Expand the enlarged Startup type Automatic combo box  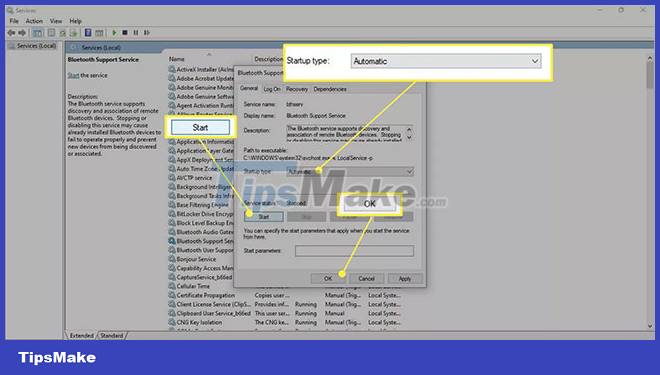tap(446, 61)
